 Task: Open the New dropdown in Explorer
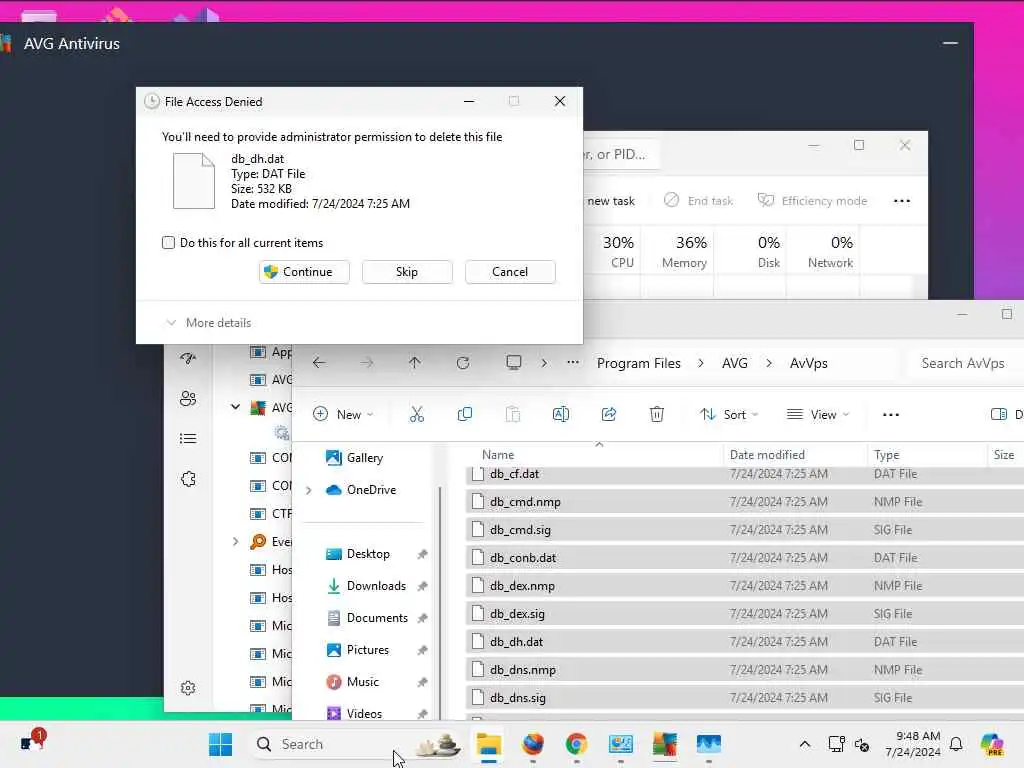pyautogui.click(x=343, y=415)
